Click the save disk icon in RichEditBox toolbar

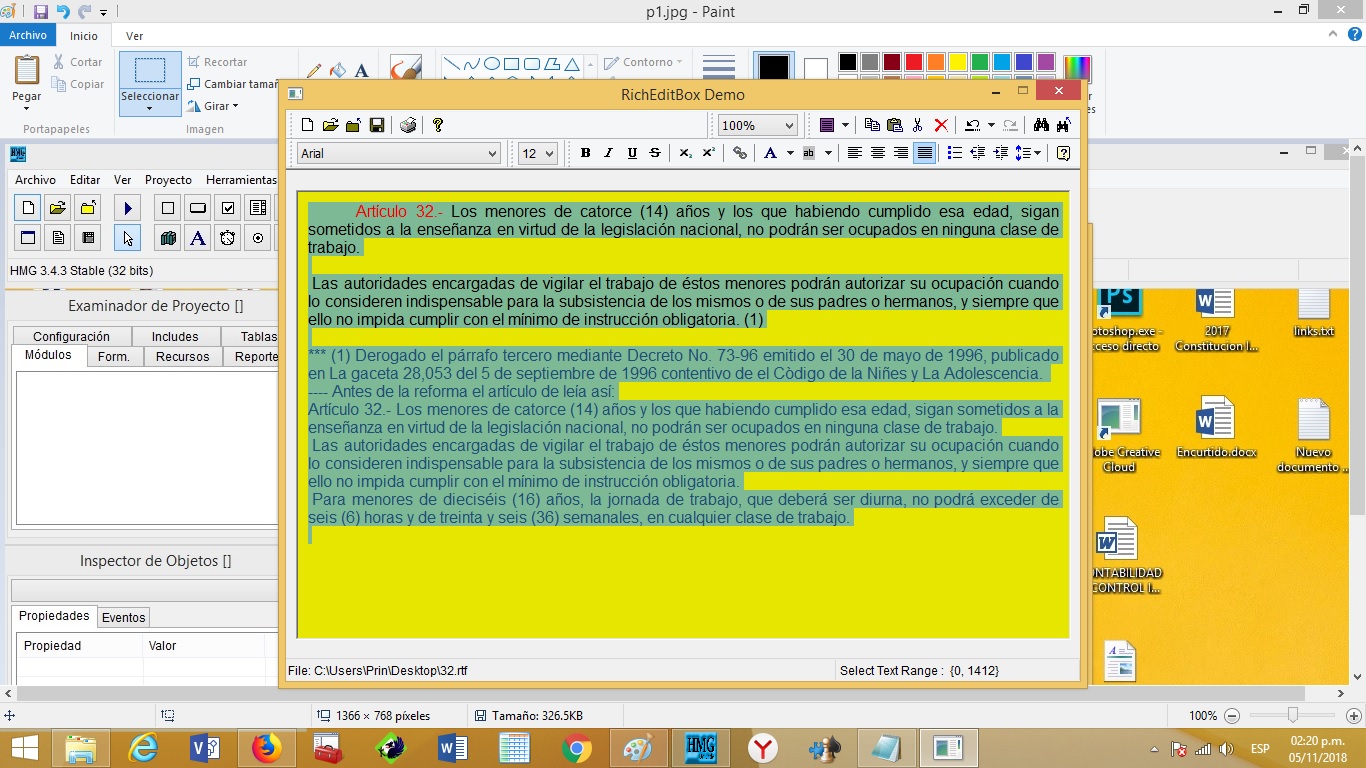[377, 125]
